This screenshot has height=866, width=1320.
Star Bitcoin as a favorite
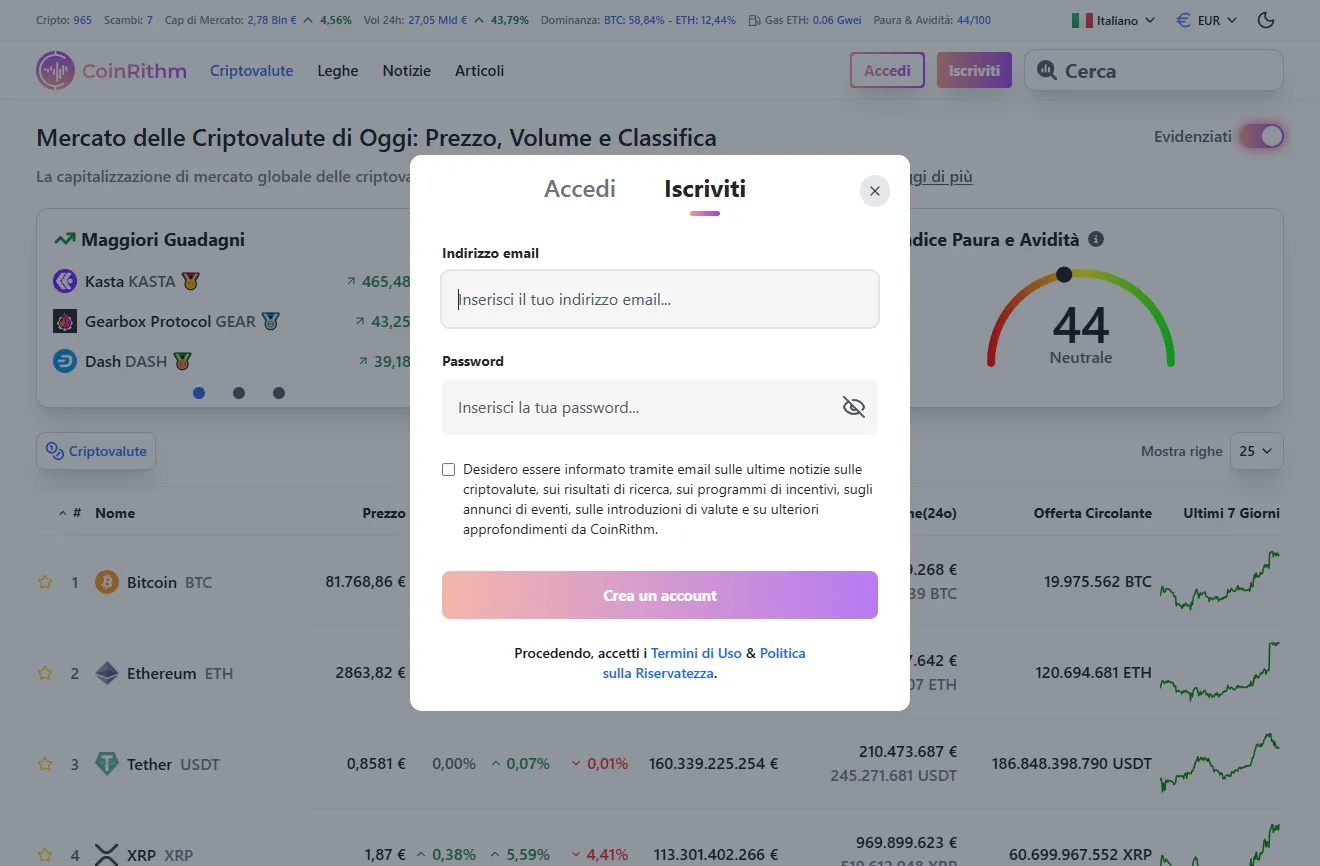pos(44,581)
